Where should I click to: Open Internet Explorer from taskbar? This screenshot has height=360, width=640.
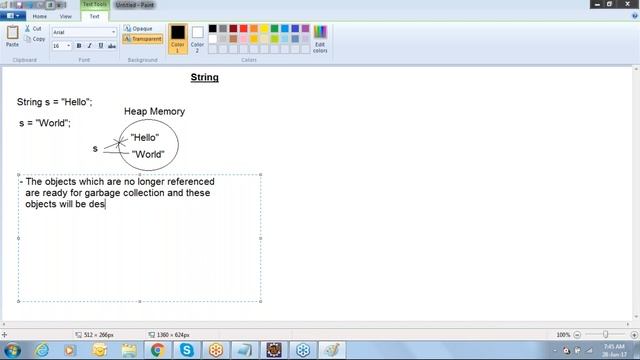(x=42, y=350)
